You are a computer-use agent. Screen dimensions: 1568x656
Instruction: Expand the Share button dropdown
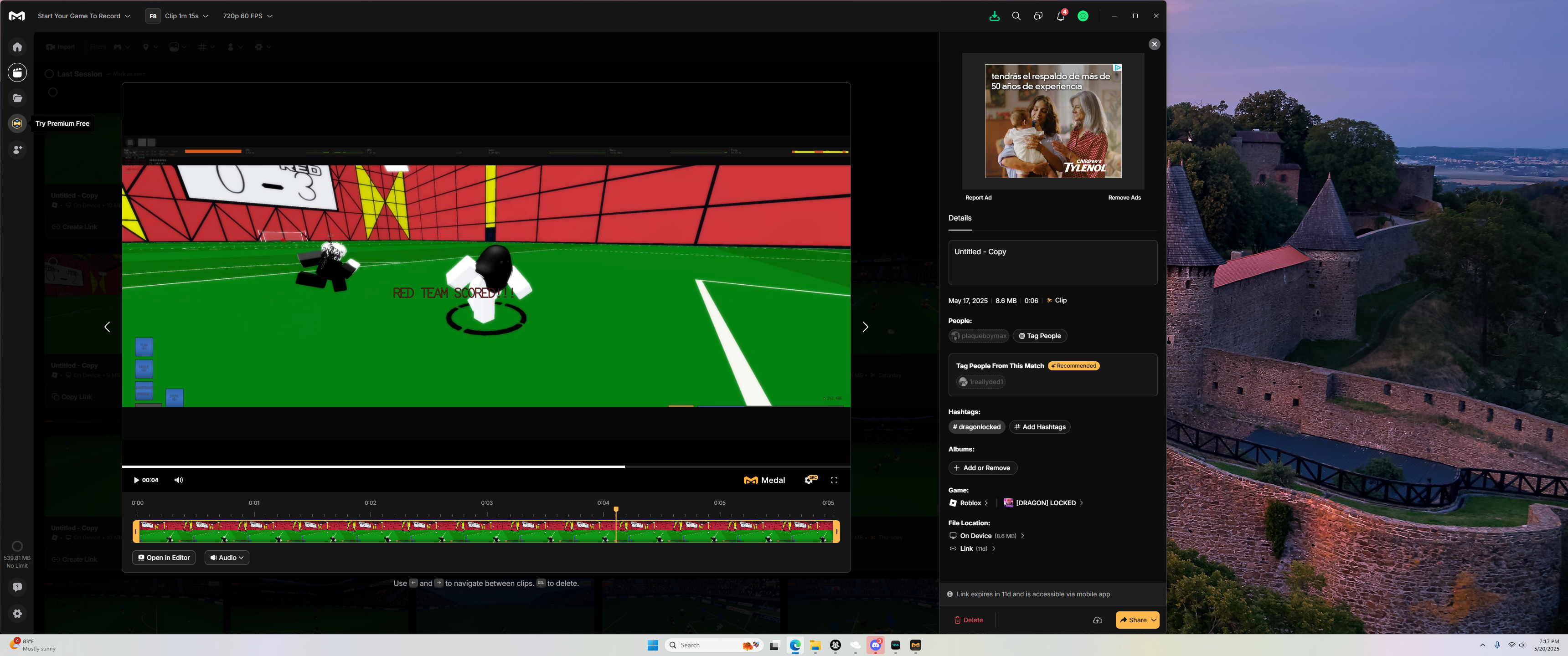(1154, 620)
